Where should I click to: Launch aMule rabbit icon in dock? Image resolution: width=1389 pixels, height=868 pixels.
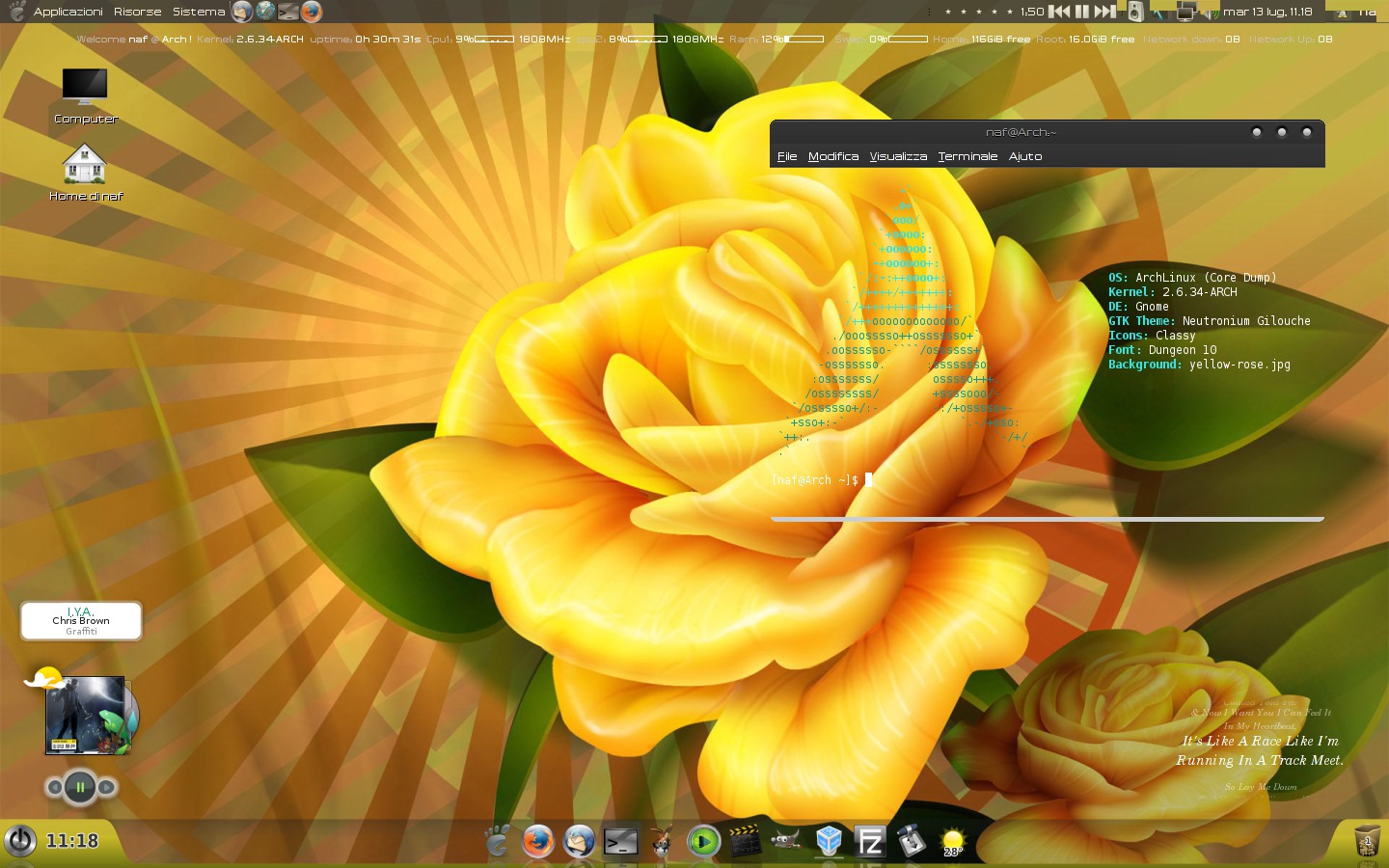tap(662, 841)
